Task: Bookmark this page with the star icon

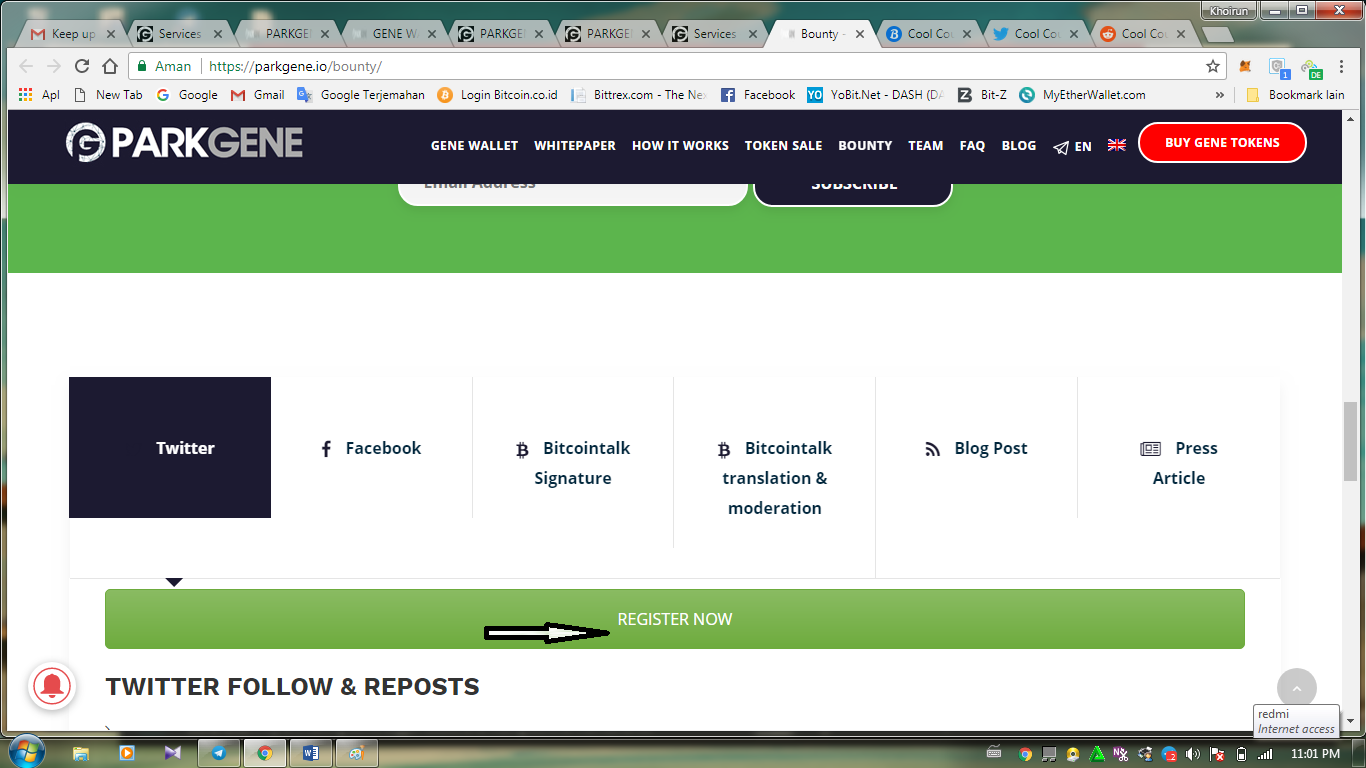Action: (1213, 67)
